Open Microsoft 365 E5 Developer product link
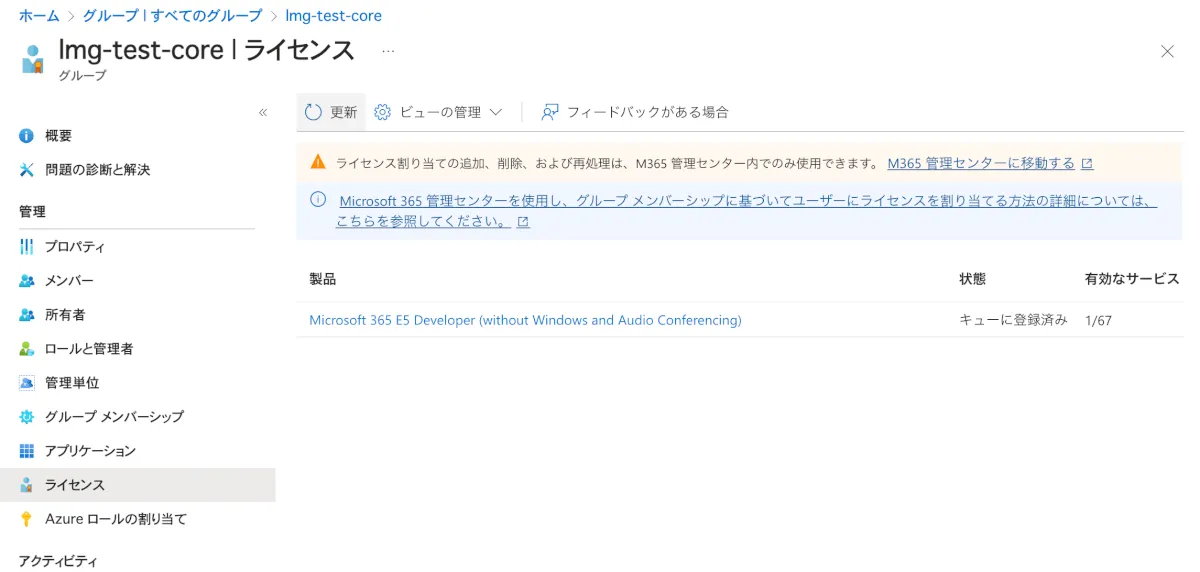Image resolution: width=1200 pixels, height=572 pixels. 525,320
